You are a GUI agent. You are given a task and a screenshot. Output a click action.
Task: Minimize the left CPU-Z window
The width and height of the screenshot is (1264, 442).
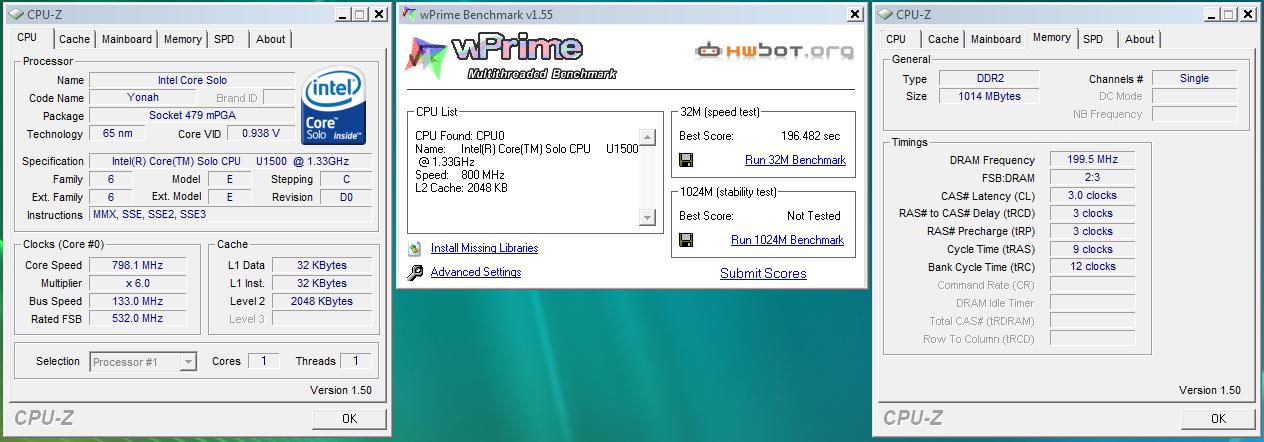[343, 14]
